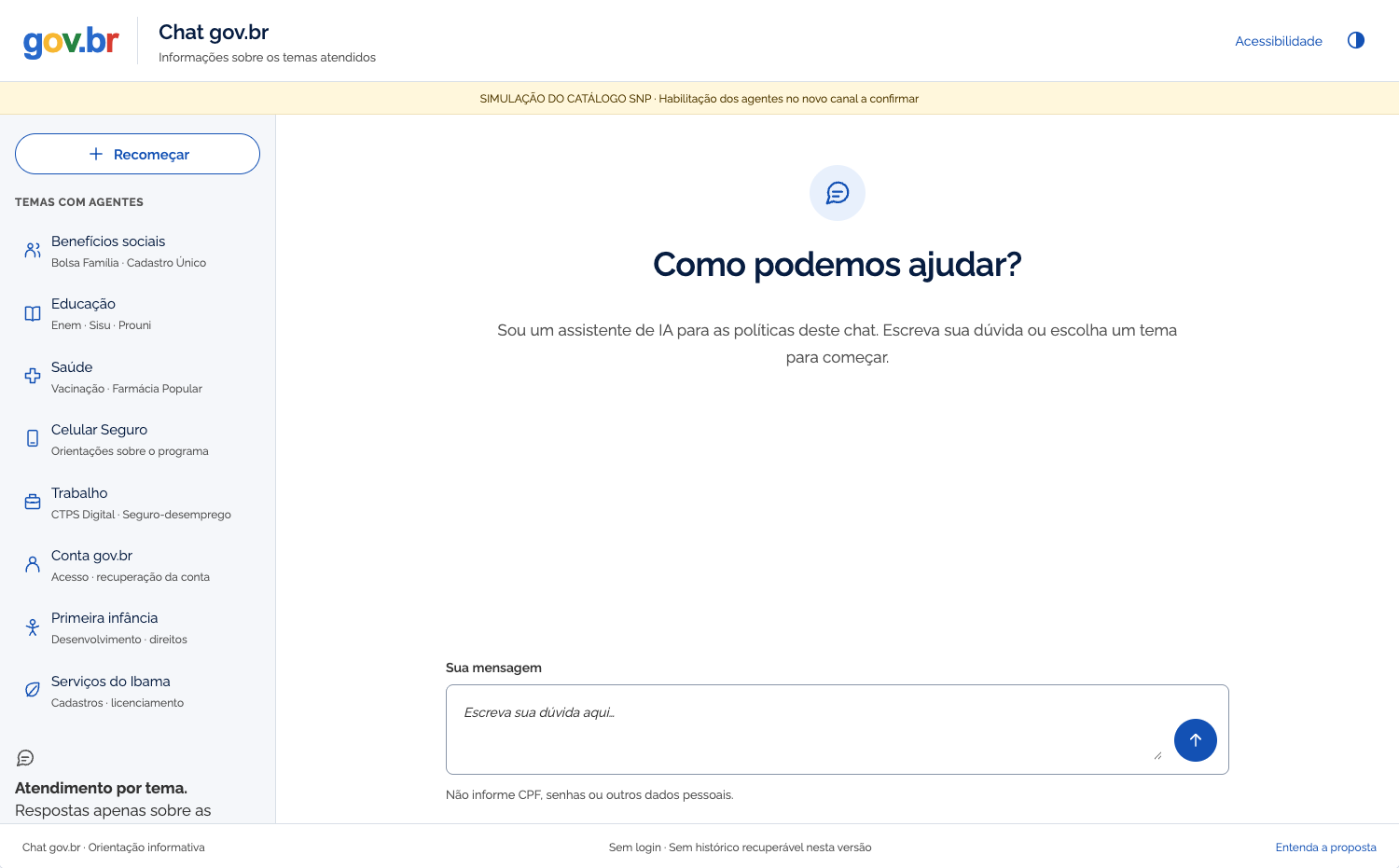Select the Benefícios sociais theme
Screen dimensions: 1399x868
tap(137, 251)
